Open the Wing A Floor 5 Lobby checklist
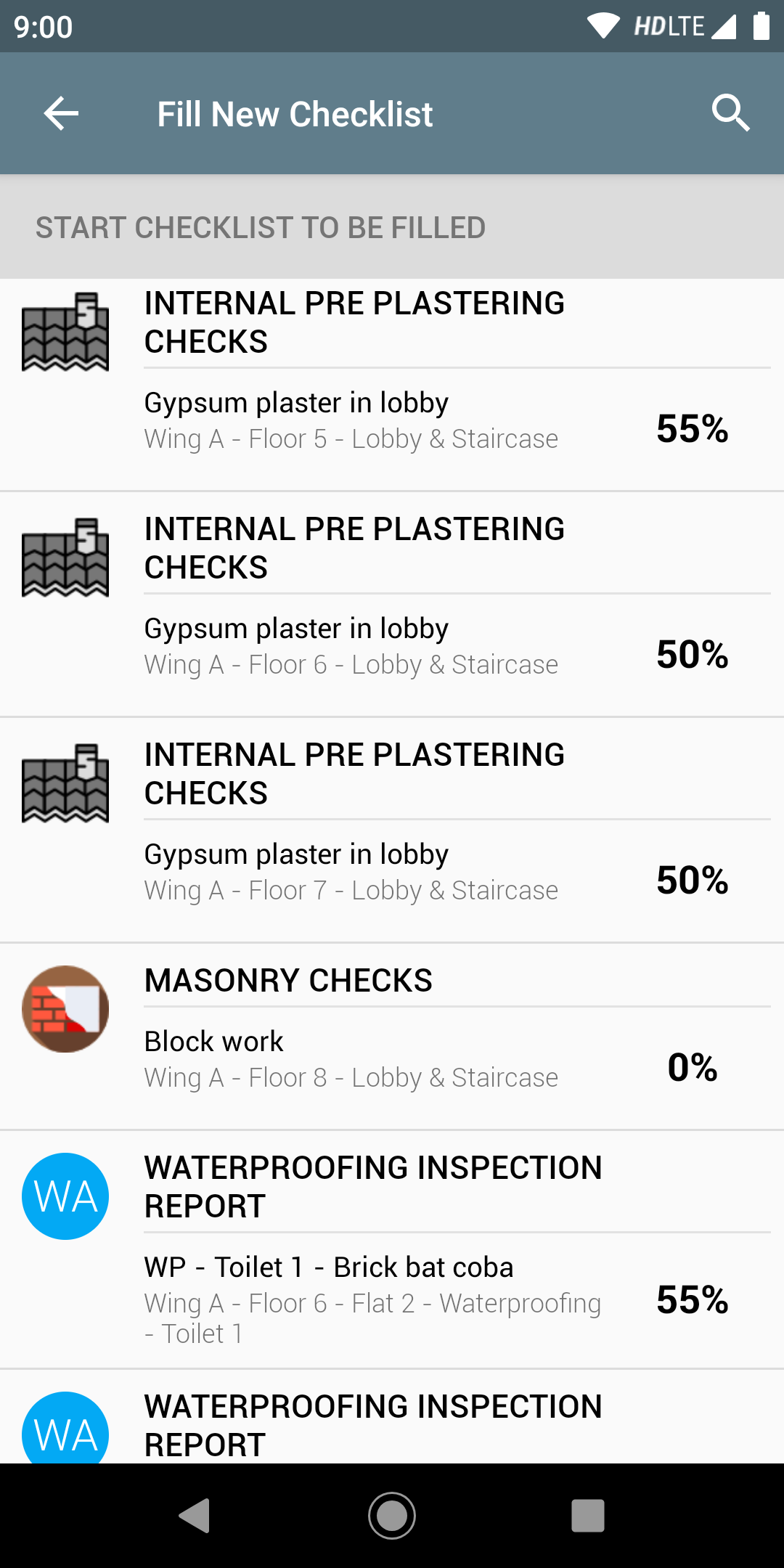 [351, 421]
